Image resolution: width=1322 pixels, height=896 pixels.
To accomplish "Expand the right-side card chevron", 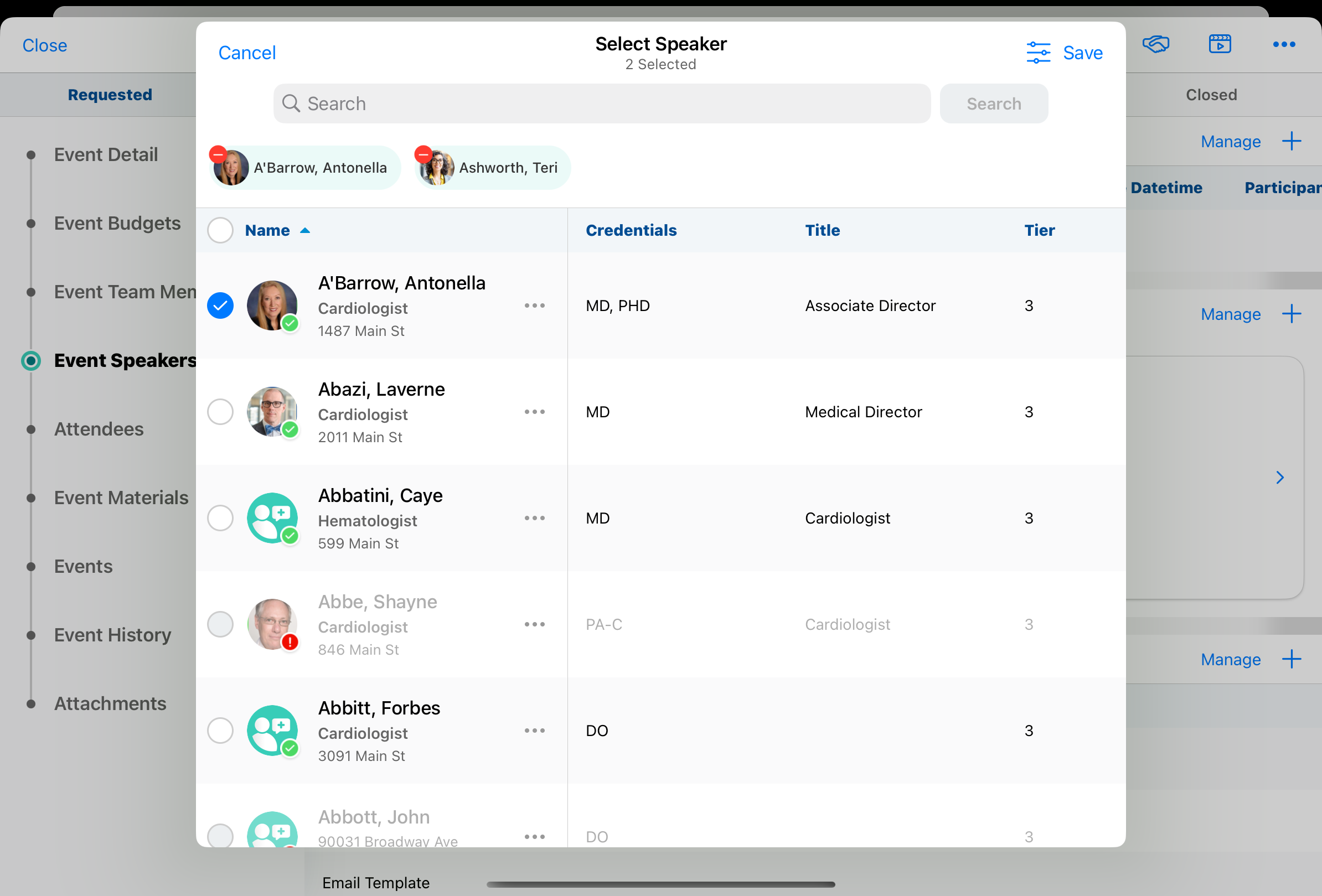I will (x=1279, y=478).
